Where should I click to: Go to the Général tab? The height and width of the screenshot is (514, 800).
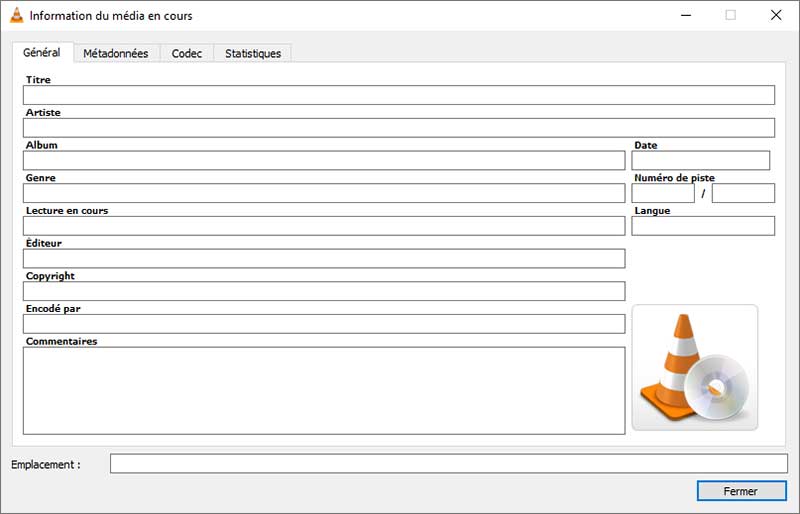coord(41,52)
